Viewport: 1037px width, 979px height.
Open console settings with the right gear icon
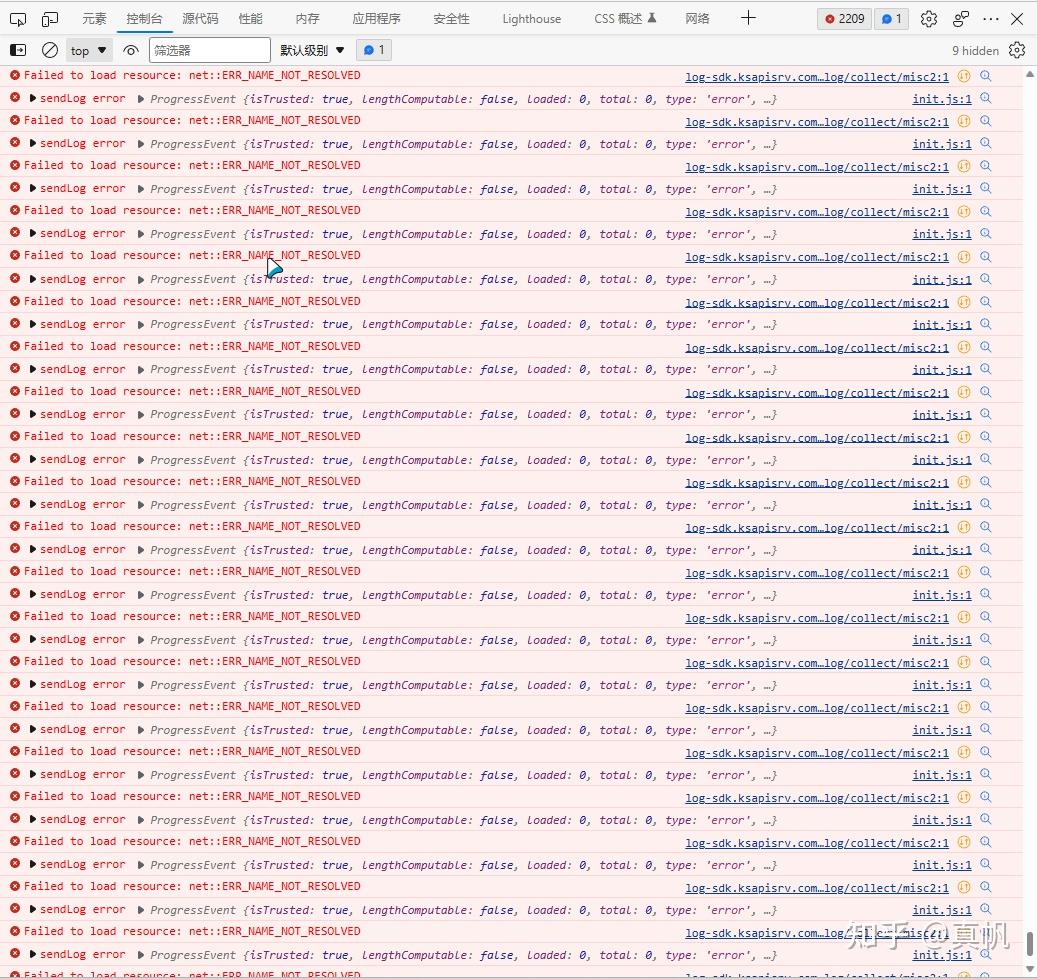point(1017,49)
